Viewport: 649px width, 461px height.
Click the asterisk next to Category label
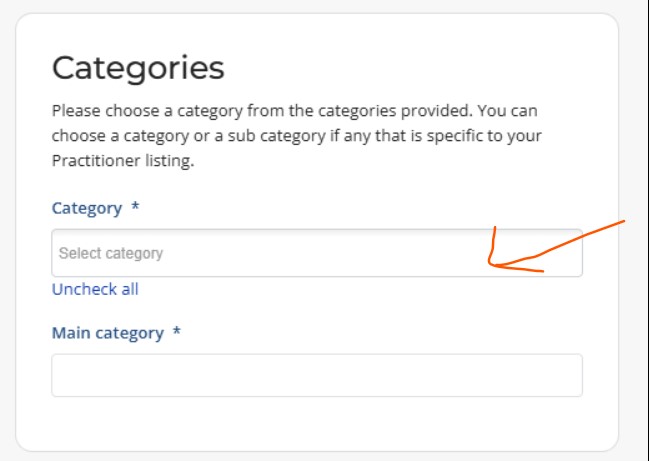click(135, 206)
